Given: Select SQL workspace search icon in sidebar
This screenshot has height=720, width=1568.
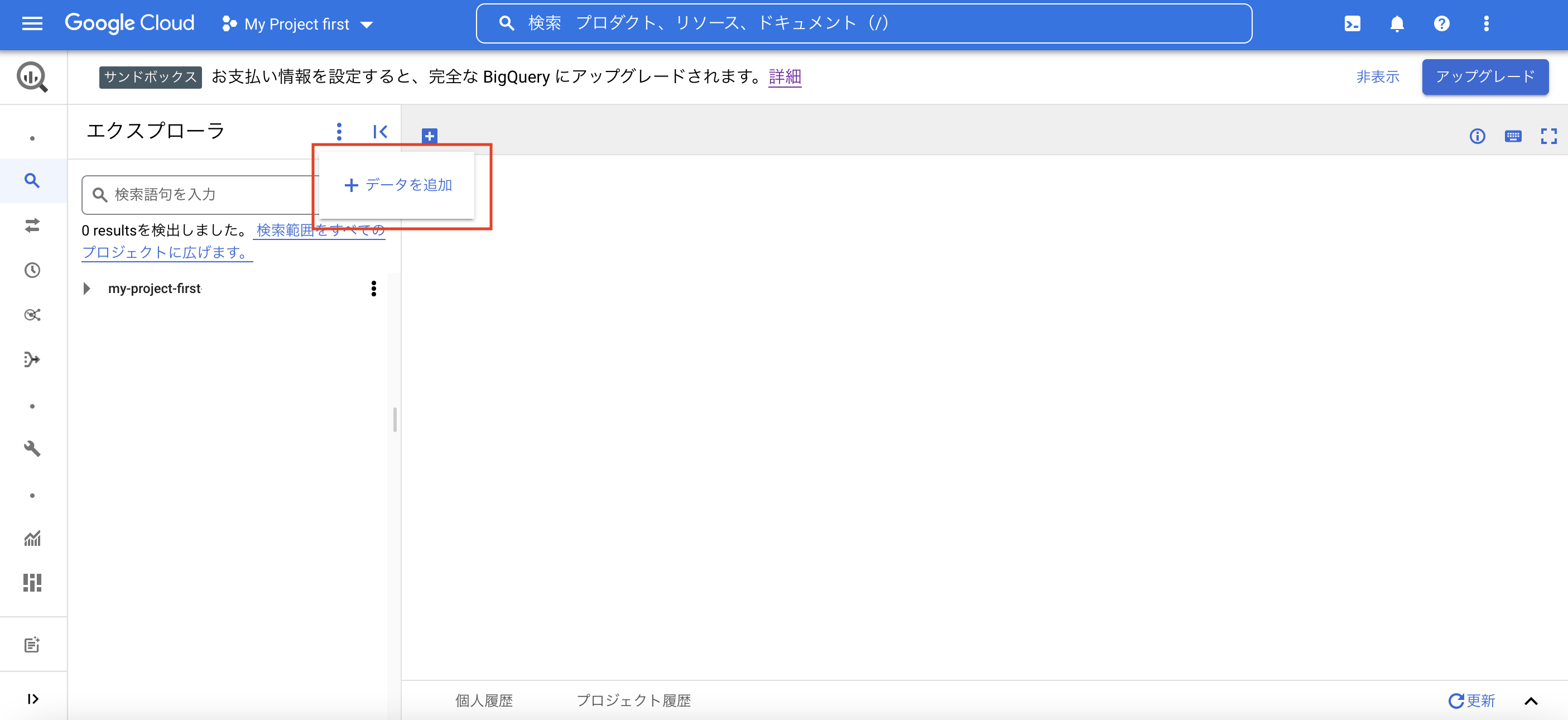Looking at the screenshot, I should pyautogui.click(x=32, y=181).
